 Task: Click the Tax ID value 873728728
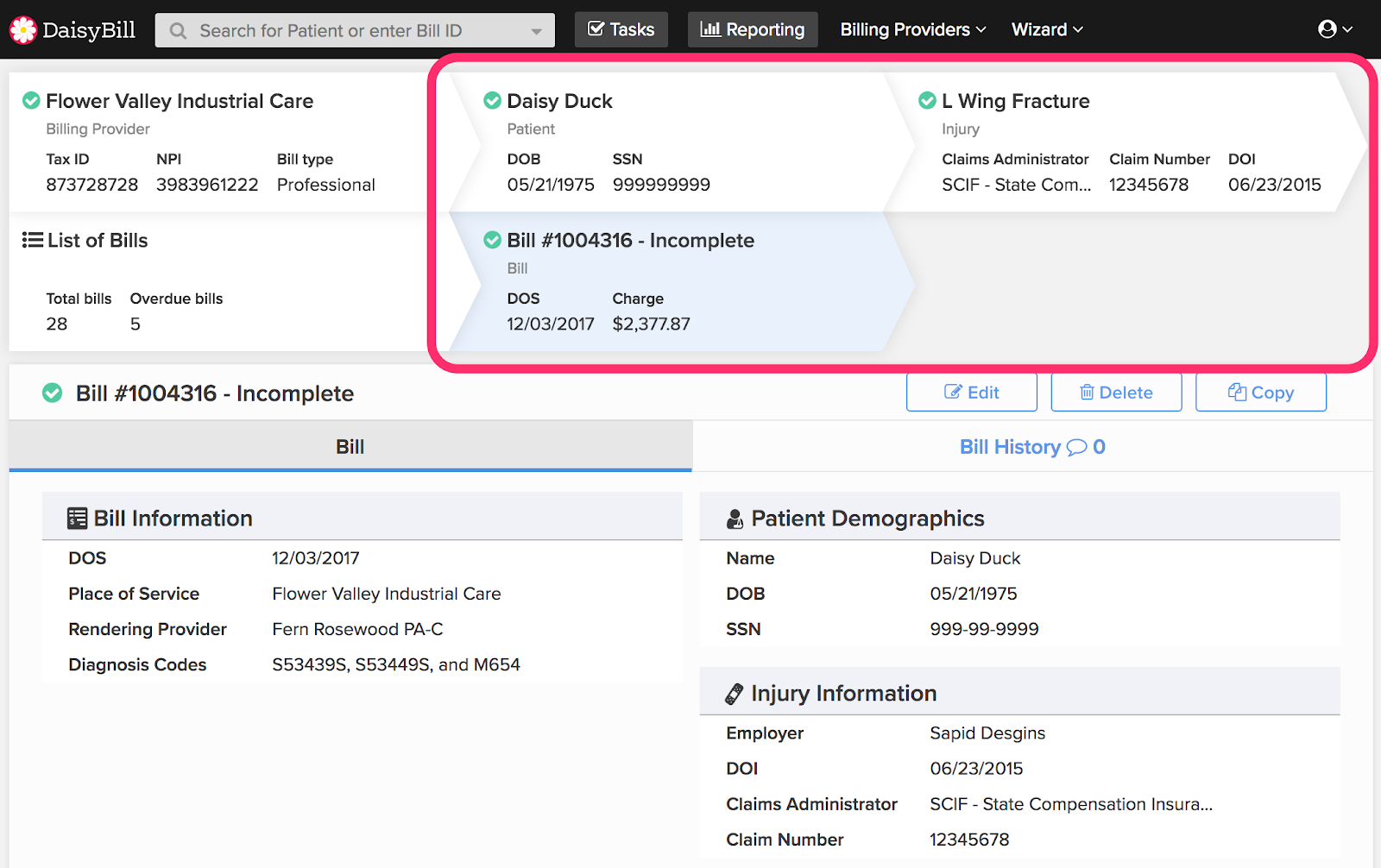pos(92,185)
